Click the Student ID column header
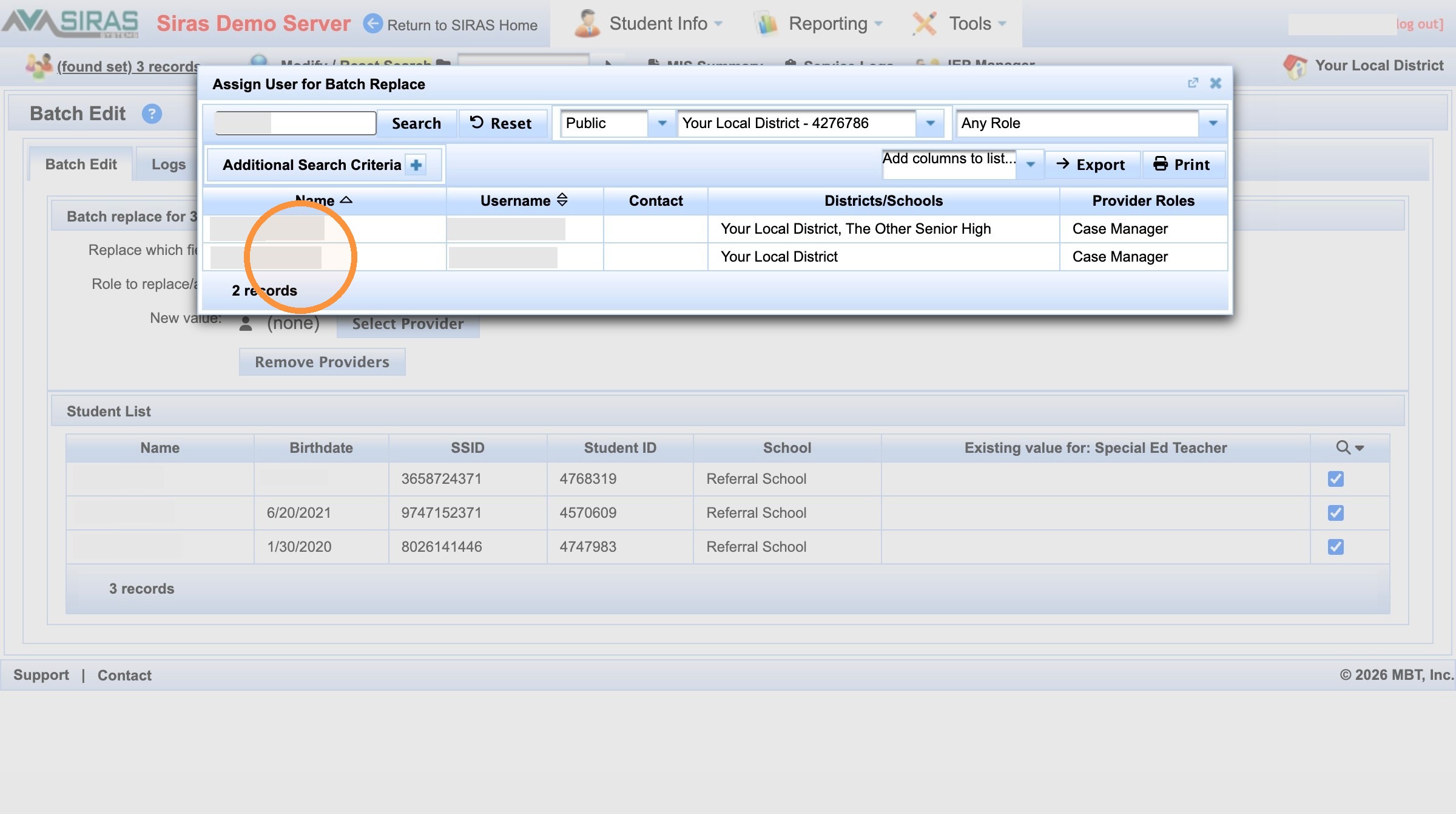 pyautogui.click(x=620, y=448)
